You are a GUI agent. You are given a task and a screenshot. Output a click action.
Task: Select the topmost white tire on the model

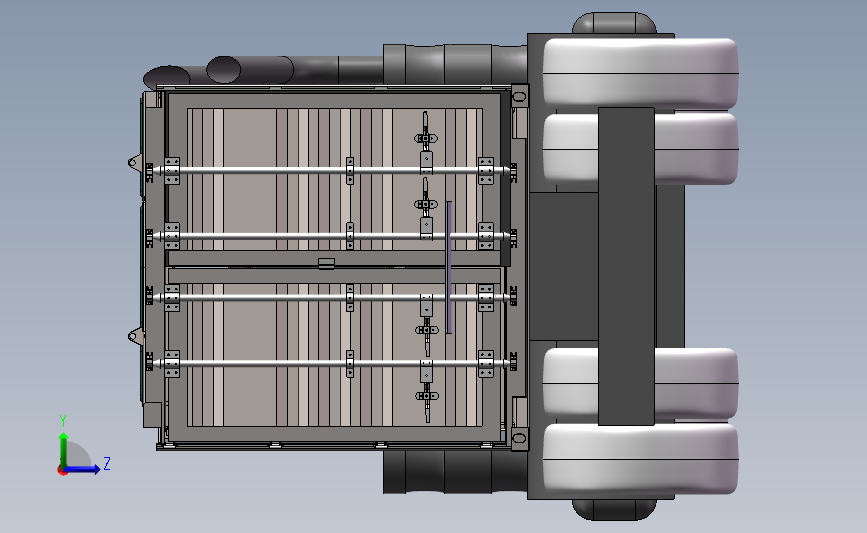640,72
